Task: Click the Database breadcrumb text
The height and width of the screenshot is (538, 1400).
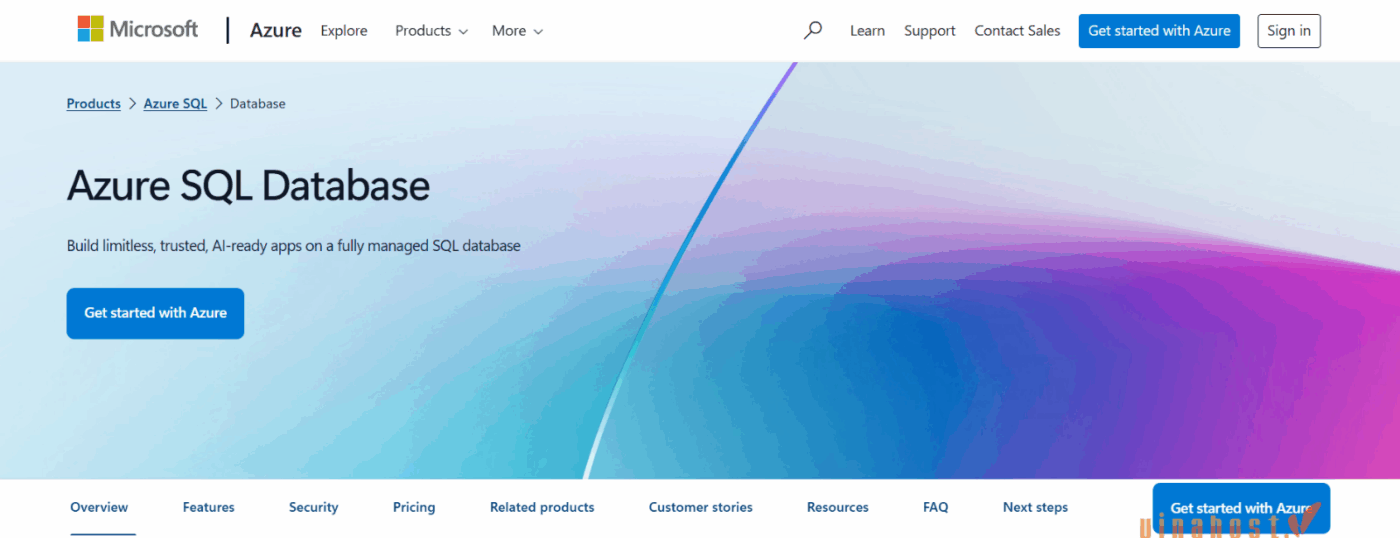Action: (x=258, y=104)
